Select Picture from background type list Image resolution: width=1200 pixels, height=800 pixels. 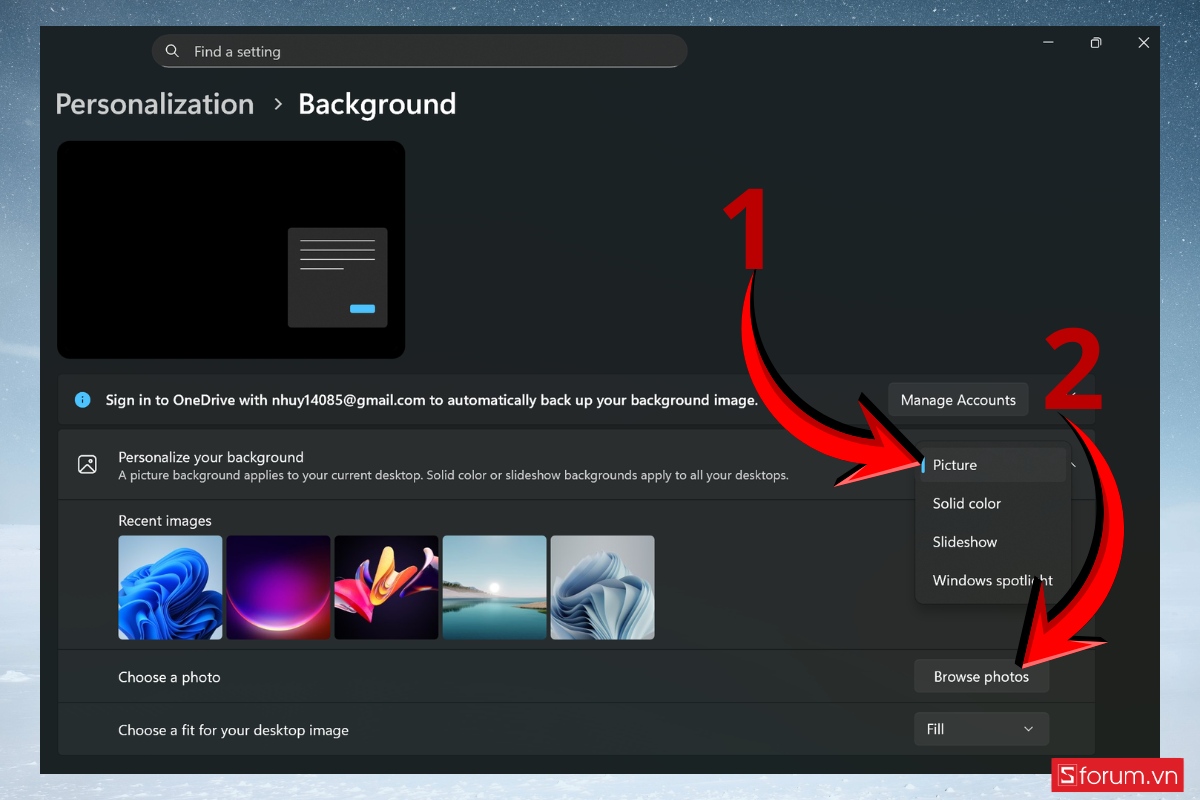pyautogui.click(x=993, y=465)
